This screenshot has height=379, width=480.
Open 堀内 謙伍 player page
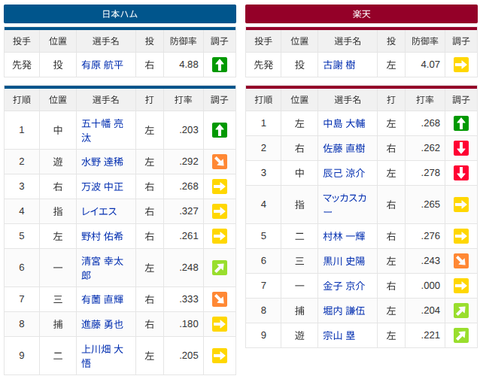tap(344, 311)
